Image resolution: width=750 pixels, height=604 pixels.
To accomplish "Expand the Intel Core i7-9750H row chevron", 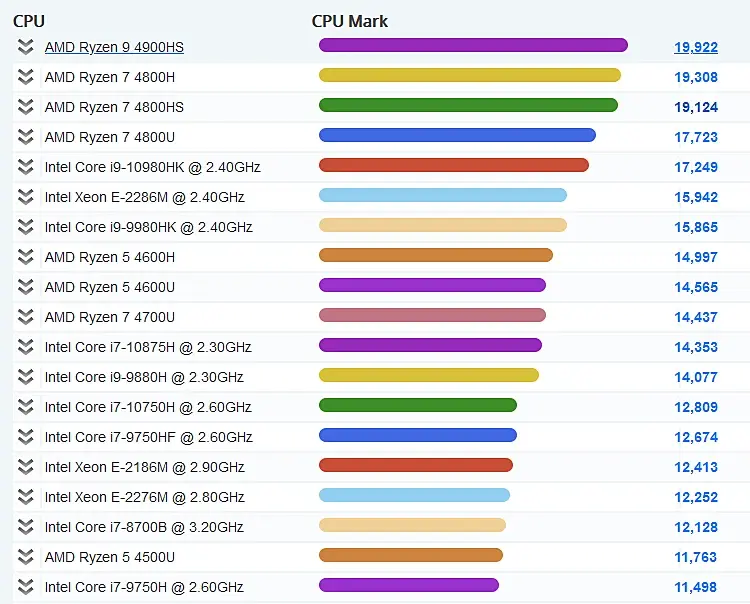I will tap(25, 587).
